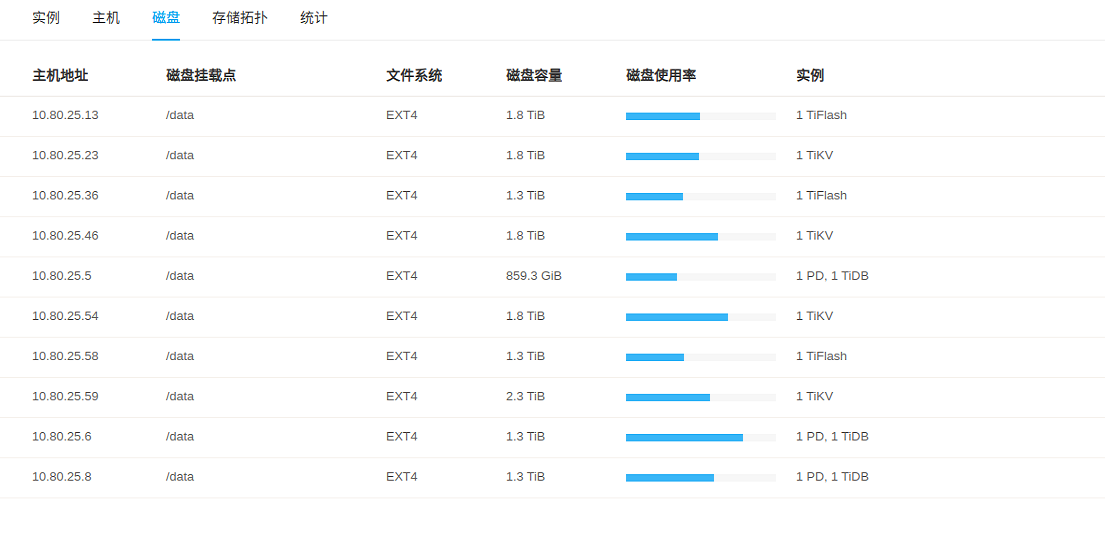Click the /data mount point for 10.80.25.58
Screen dimensions: 1105x560
tap(180, 356)
